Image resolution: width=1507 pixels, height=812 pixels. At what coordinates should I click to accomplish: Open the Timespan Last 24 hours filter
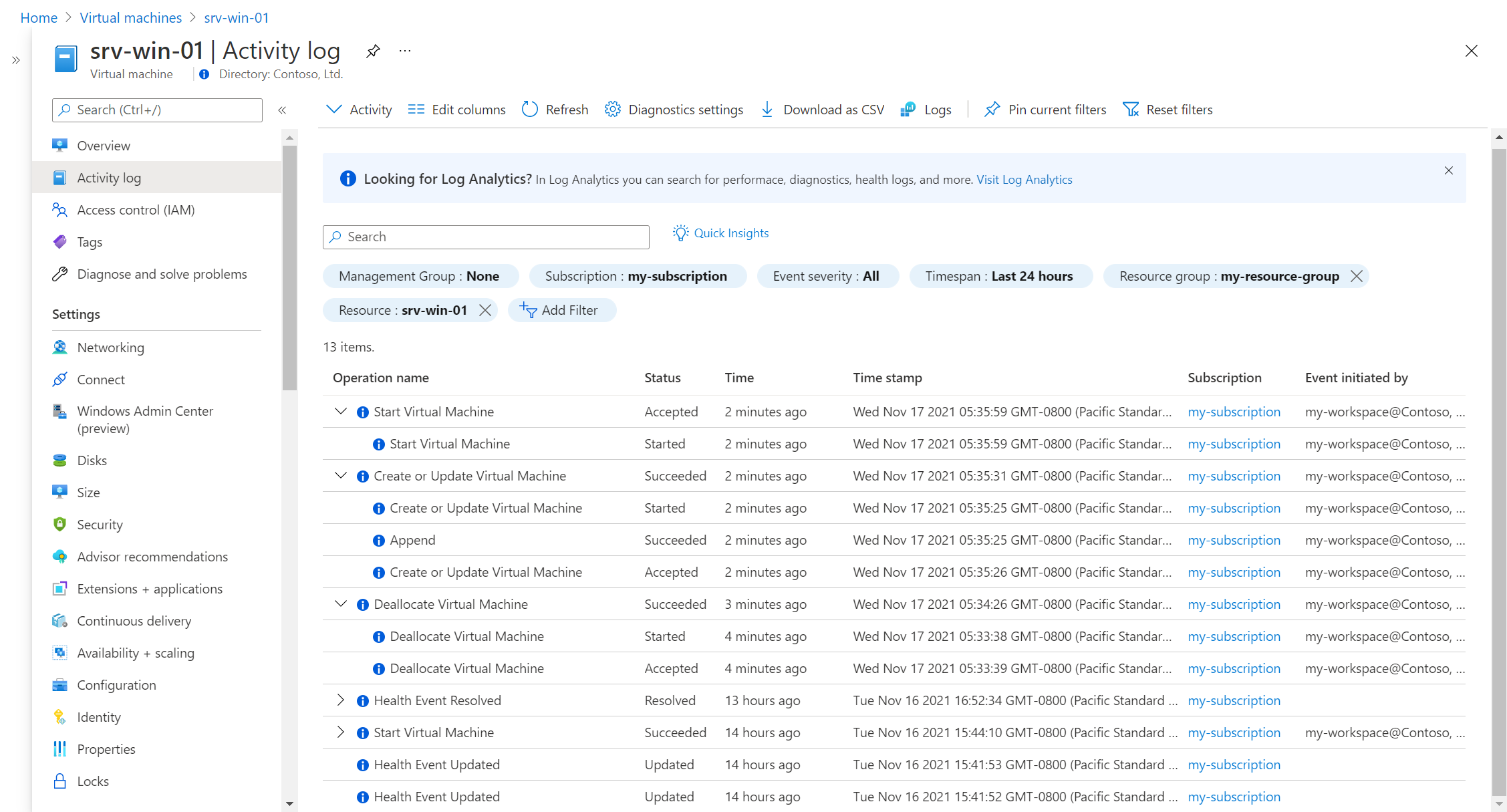coord(1000,276)
